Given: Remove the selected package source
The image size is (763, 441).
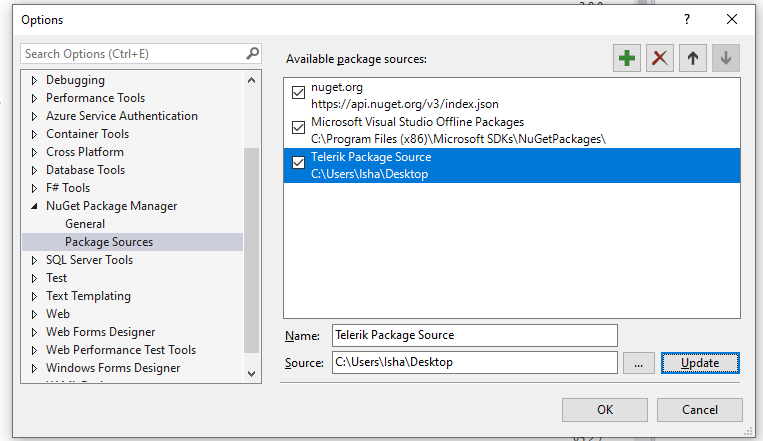Looking at the screenshot, I should tap(659, 58).
